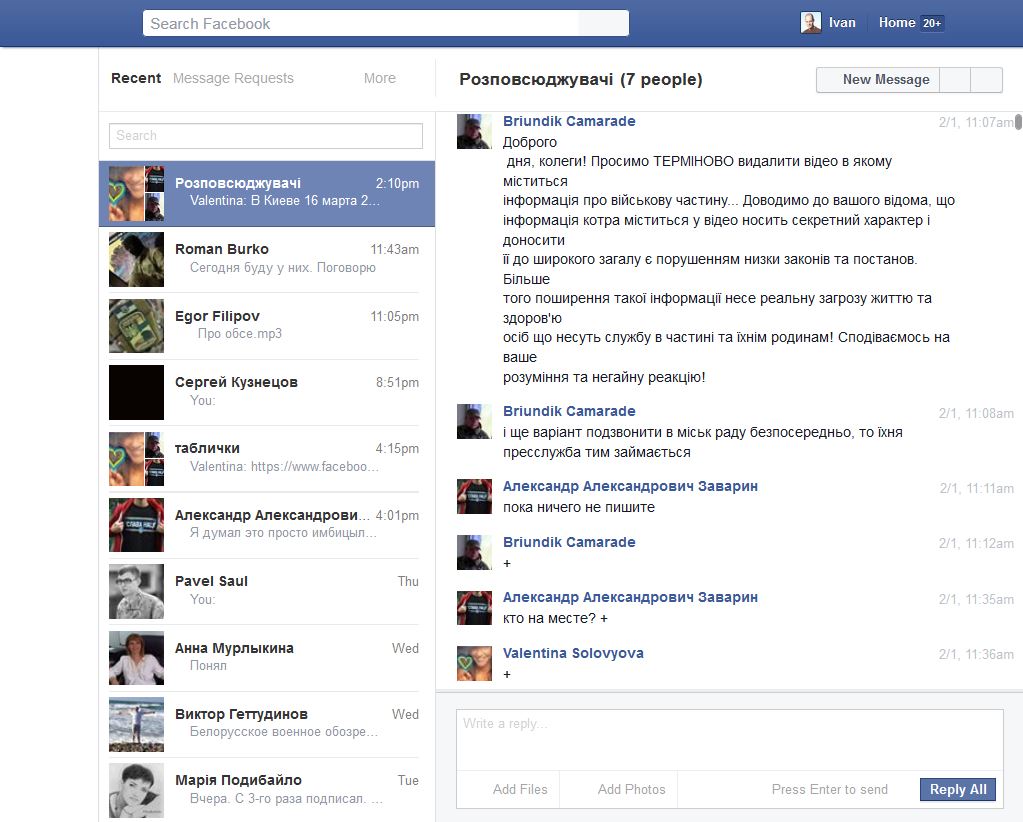Click the Reply All button
1023x822 pixels.
pyautogui.click(x=957, y=789)
